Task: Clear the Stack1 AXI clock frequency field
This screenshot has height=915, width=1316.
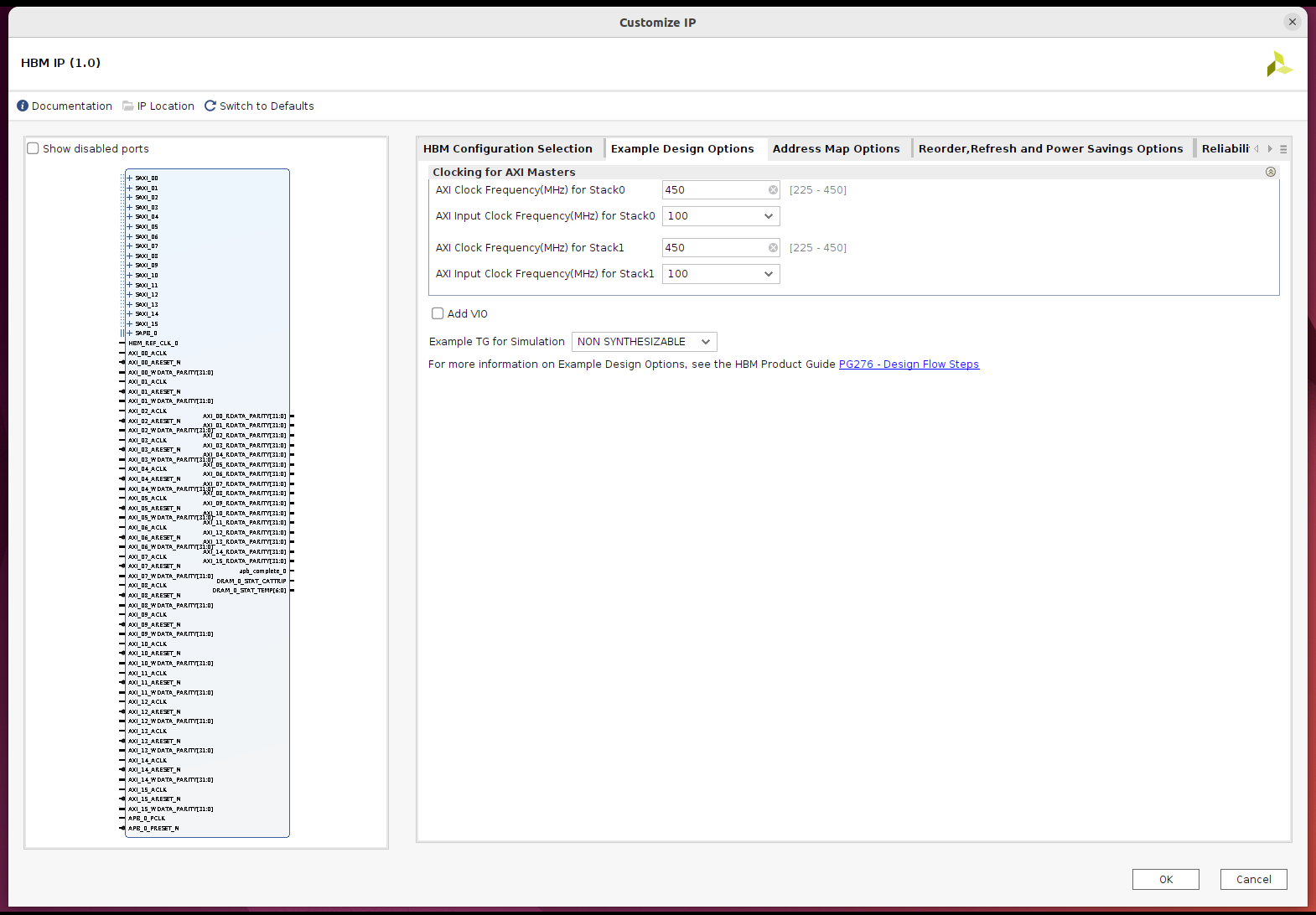Action: [773, 248]
